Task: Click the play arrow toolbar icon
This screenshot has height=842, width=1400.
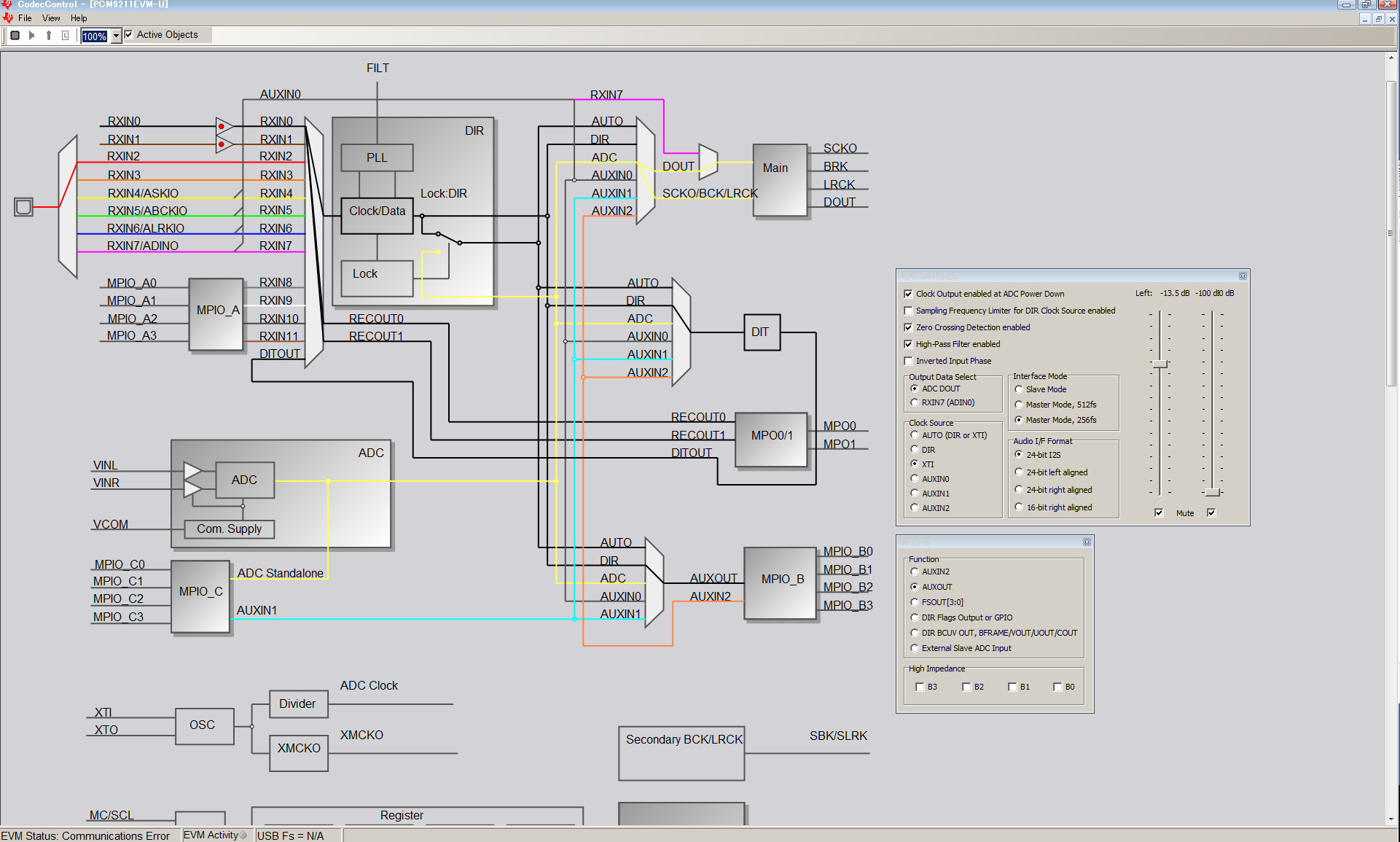Action: pyautogui.click(x=31, y=35)
